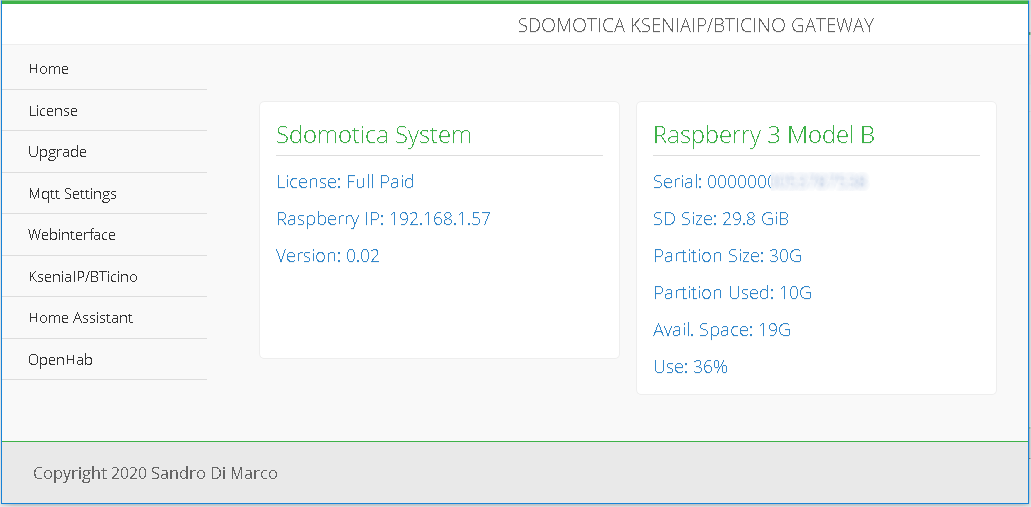The height and width of the screenshot is (507, 1031).
Task: Select KseniaIP/BTicino menu entry
Action: 83,277
